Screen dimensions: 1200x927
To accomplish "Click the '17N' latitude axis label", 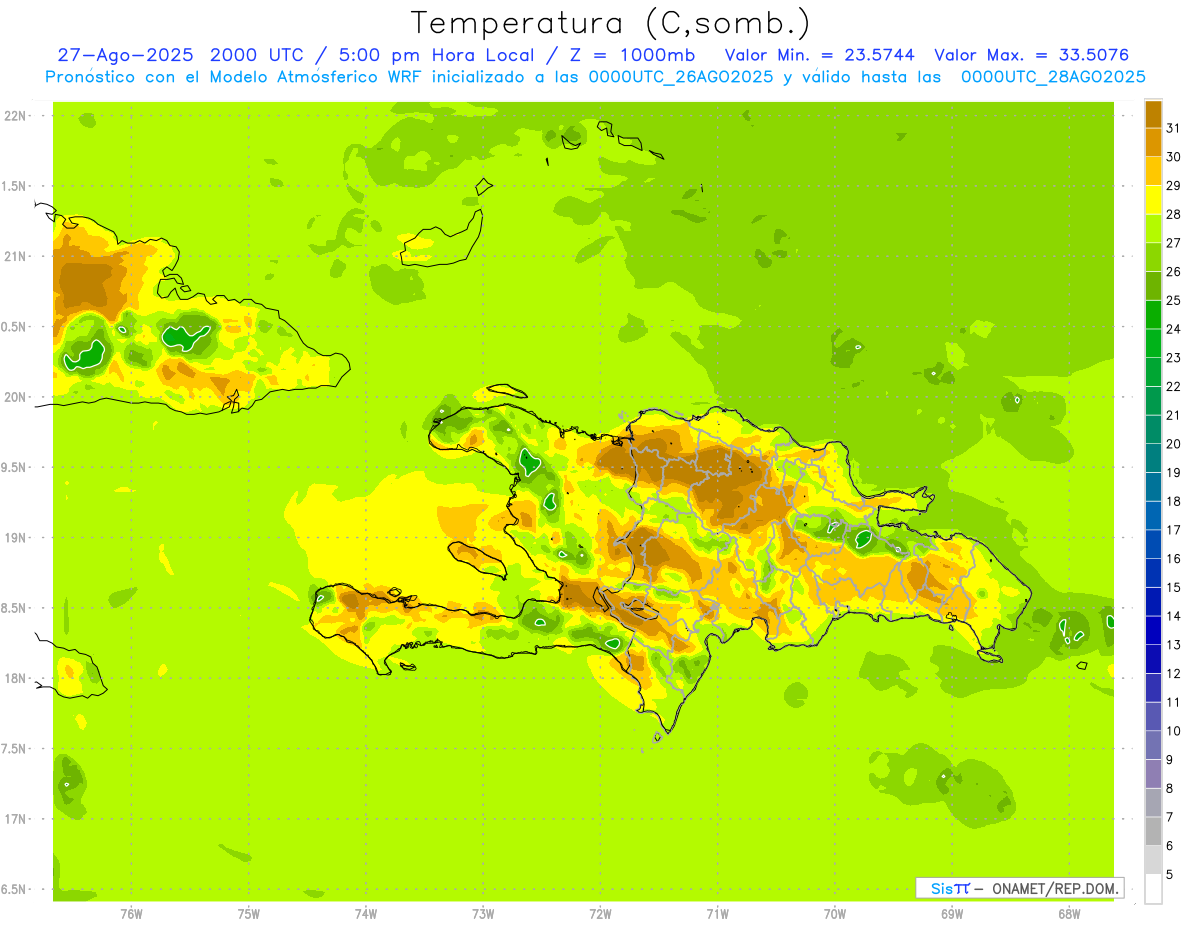I will [16, 819].
